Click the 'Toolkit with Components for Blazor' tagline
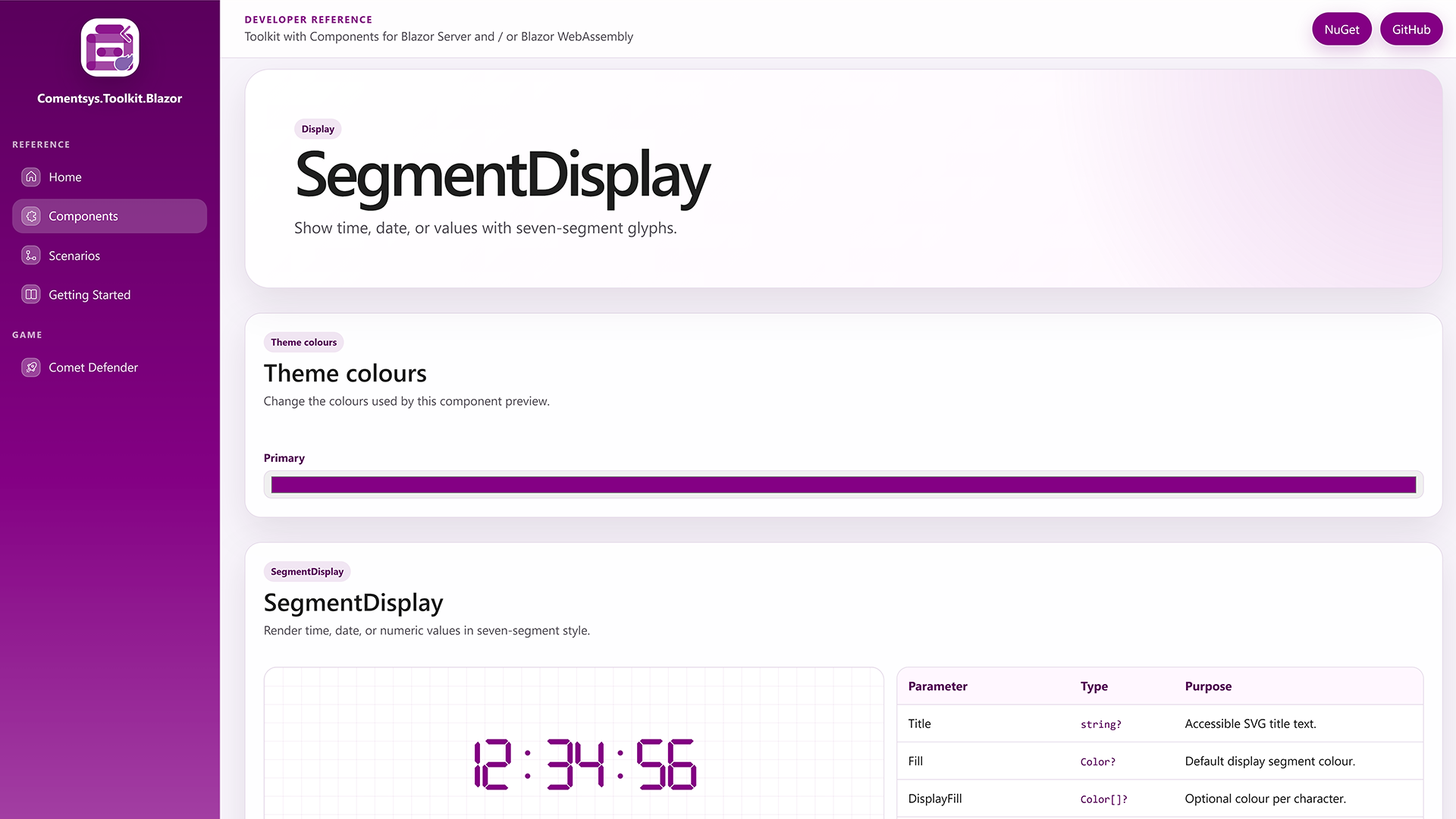 click(439, 36)
